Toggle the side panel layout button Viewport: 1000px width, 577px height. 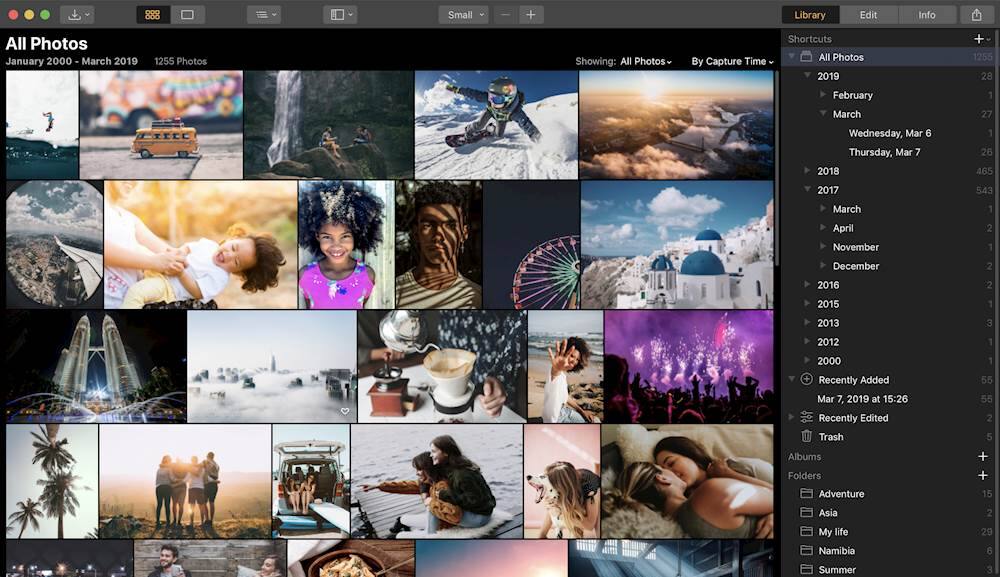pos(341,15)
